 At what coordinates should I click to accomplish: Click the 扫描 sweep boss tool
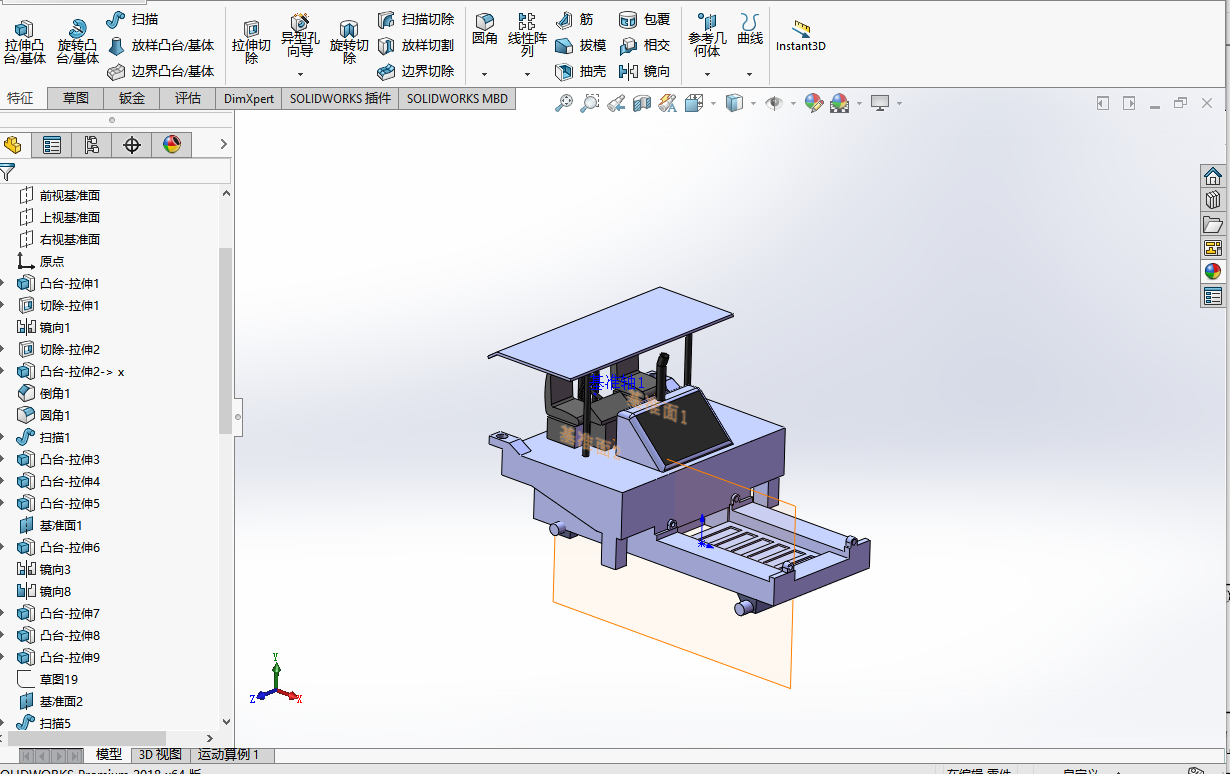coord(132,19)
